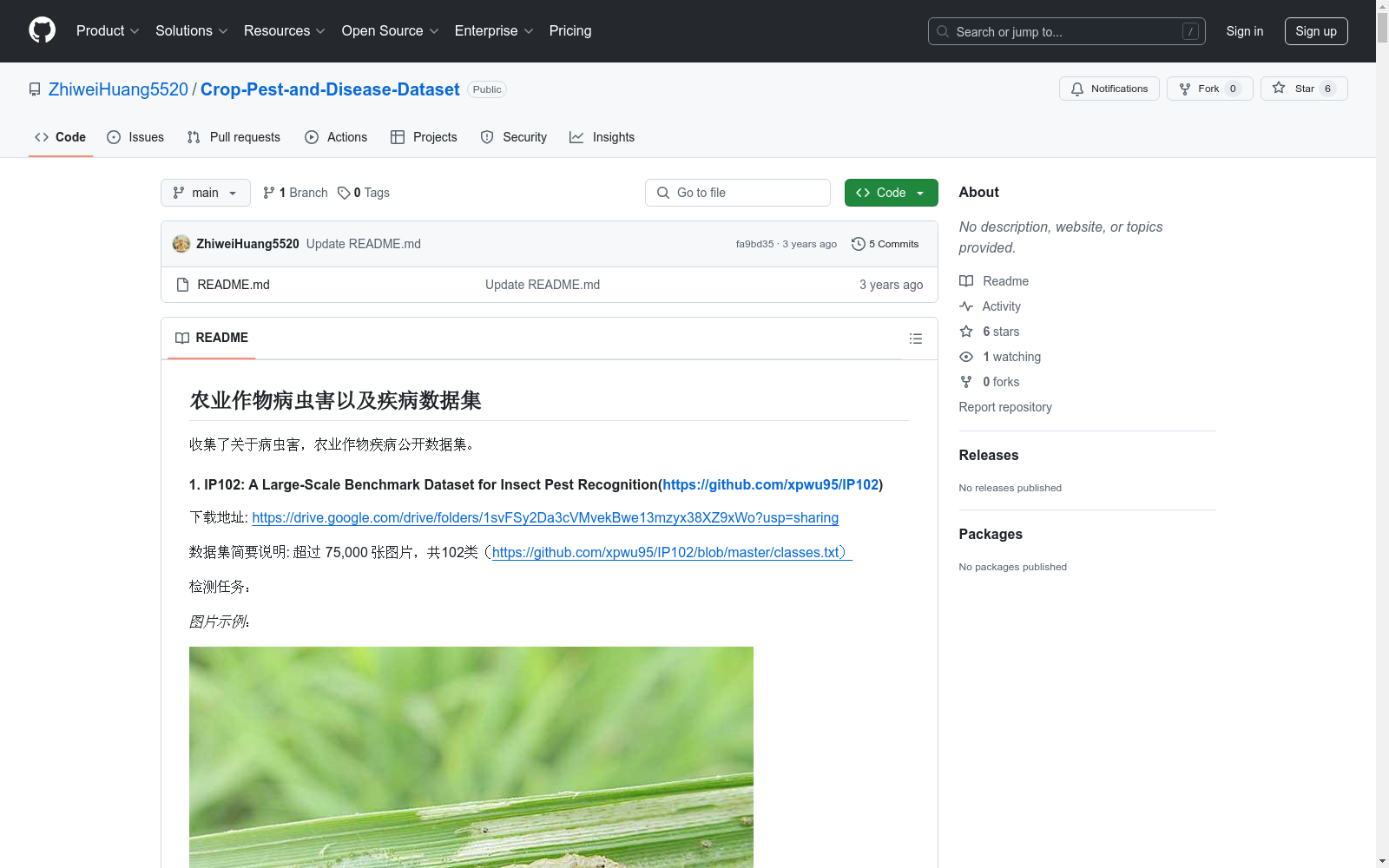Screen dimensions: 1389x868
Task: Click the Readme book icon in About sidebar
Action: 965,280
